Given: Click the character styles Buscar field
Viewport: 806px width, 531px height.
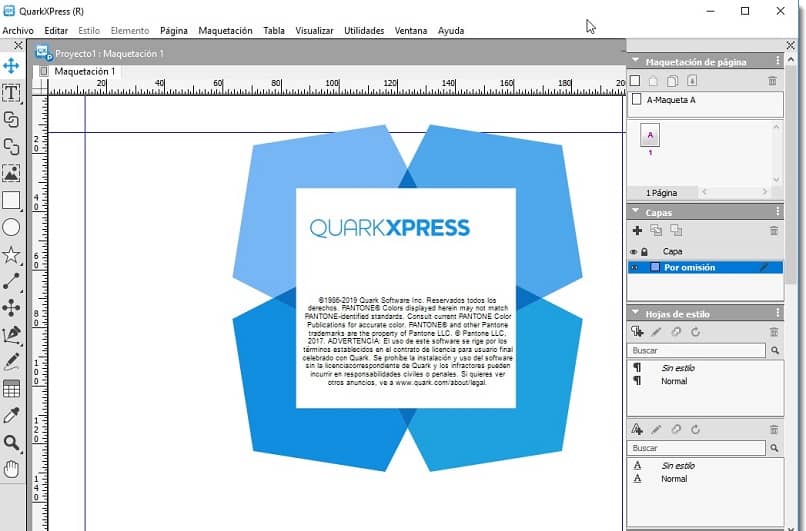Looking at the screenshot, I should click(x=697, y=448).
